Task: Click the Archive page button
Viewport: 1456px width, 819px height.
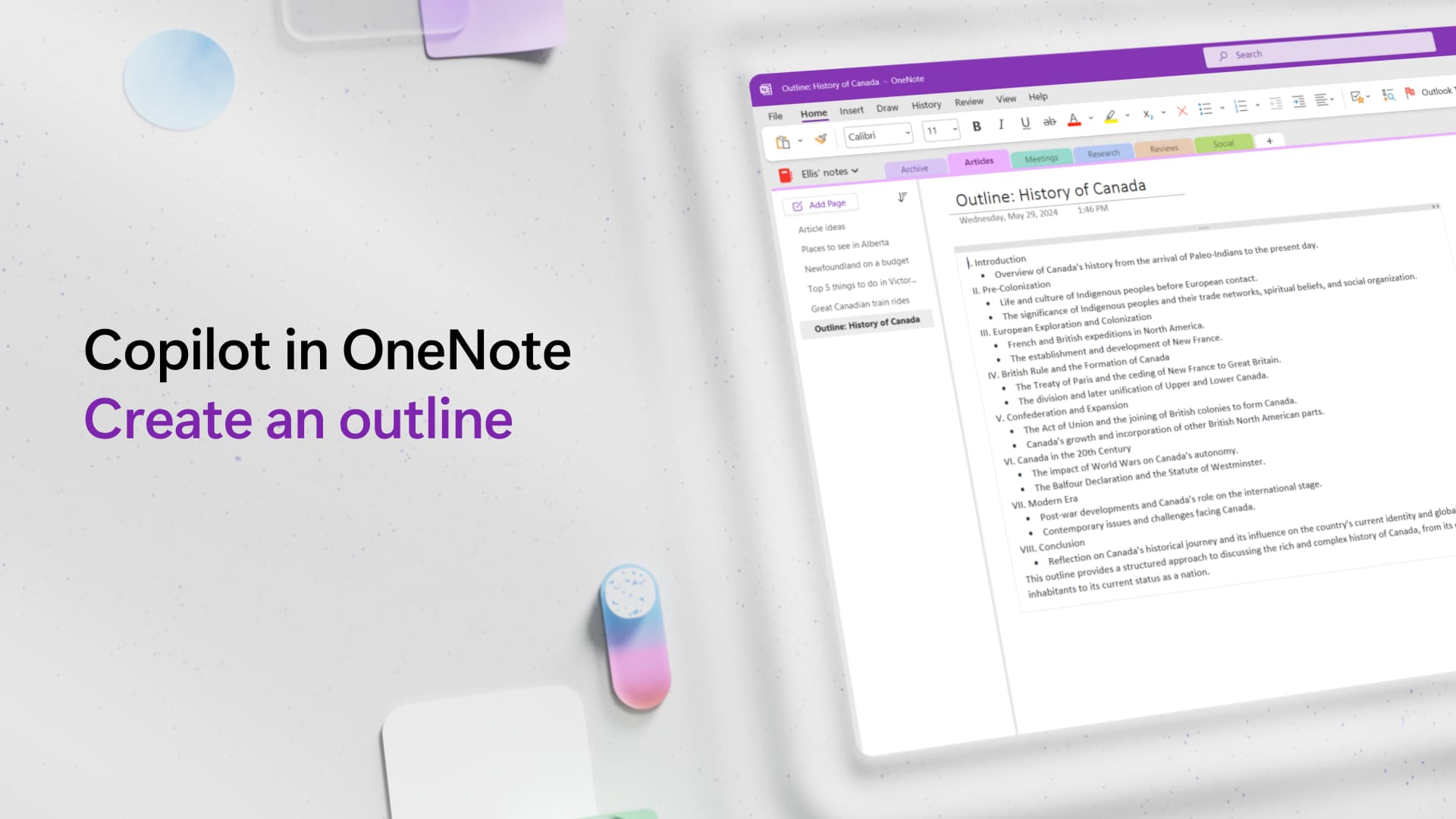Action: [x=913, y=167]
